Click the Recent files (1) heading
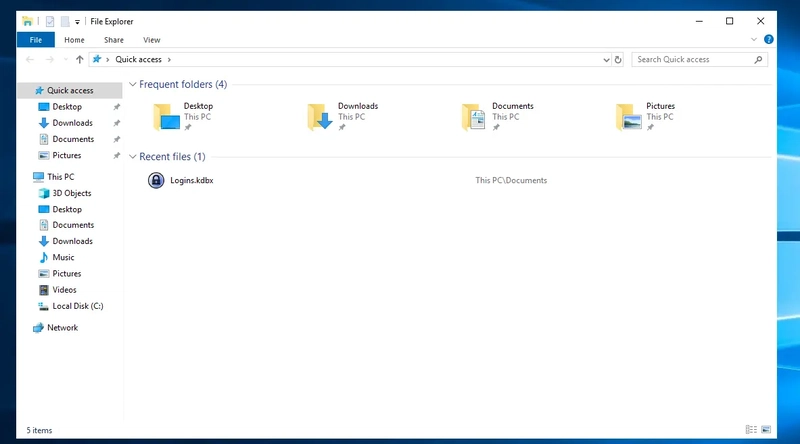800x444 pixels. click(x=172, y=157)
